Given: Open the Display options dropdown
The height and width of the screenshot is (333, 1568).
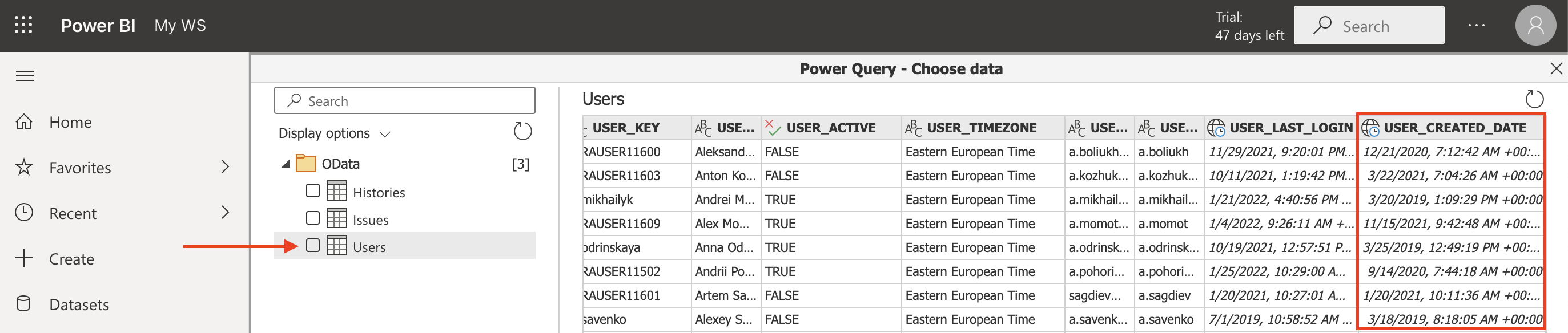Looking at the screenshot, I should coord(333,133).
